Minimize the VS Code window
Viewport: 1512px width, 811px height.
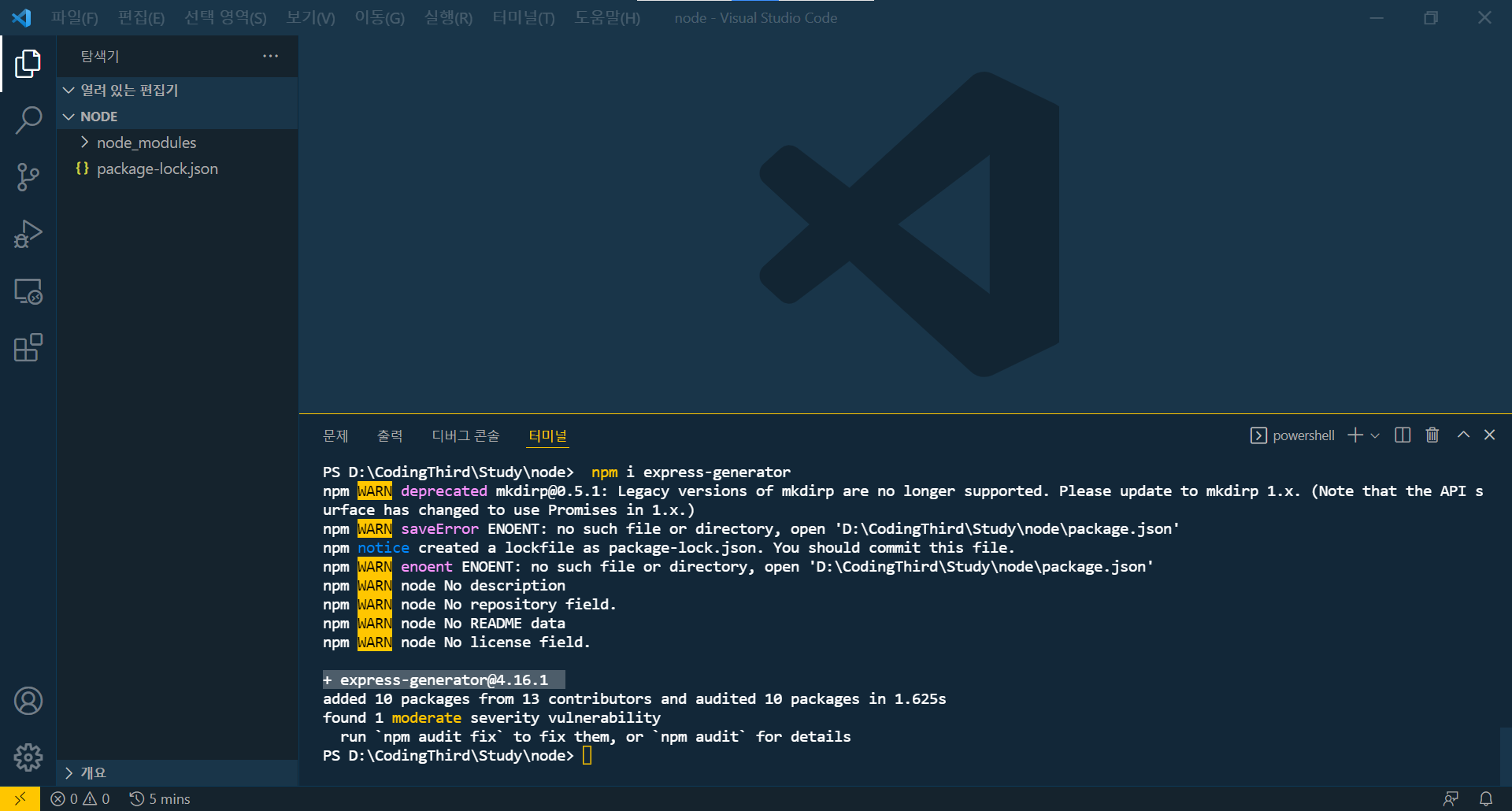pyautogui.click(x=1377, y=17)
